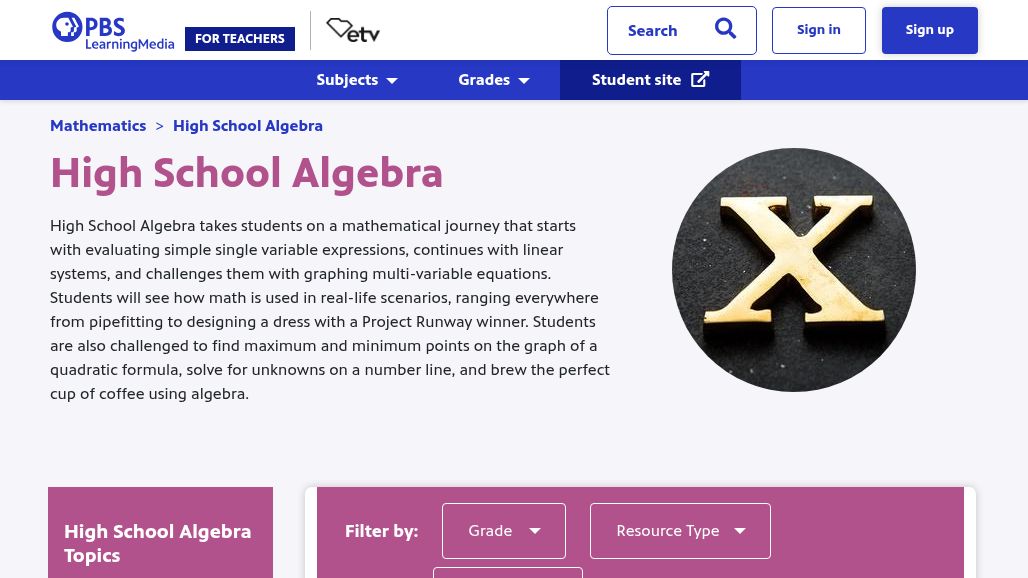Open the Grades menu
The height and width of the screenshot is (578, 1028).
pos(484,80)
